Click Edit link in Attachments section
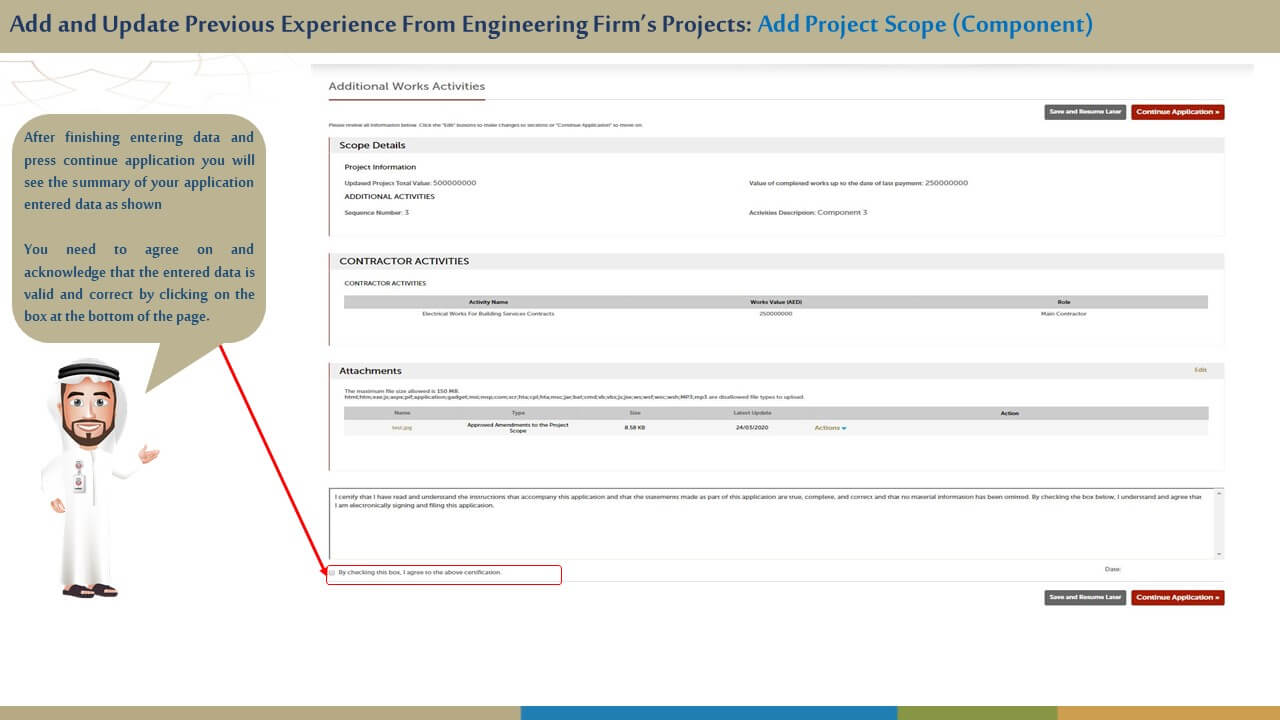1280x720 pixels. pyautogui.click(x=1200, y=370)
